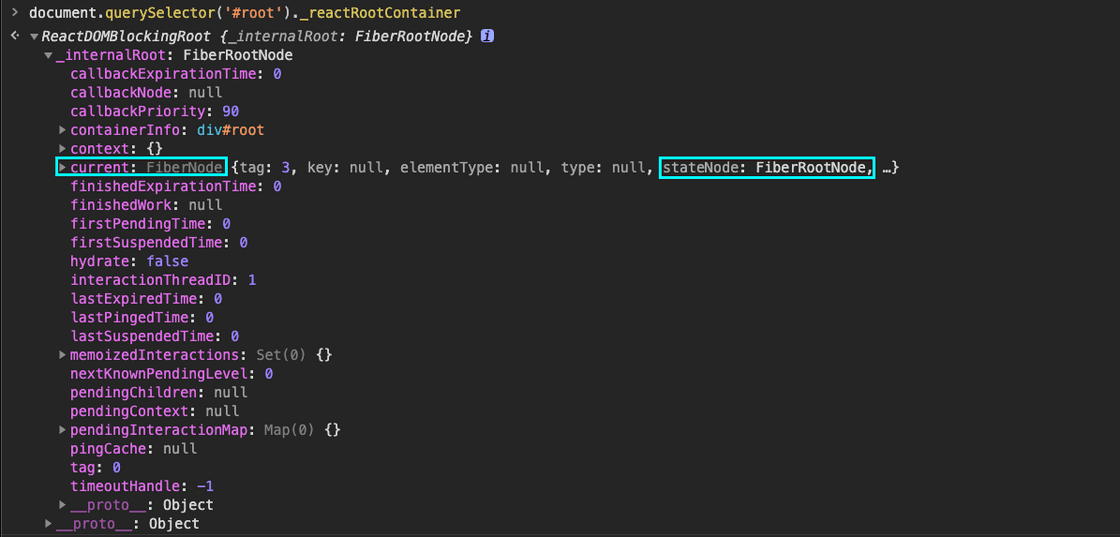The height and width of the screenshot is (537, 1120).
Task: Click the info icon beside ReactDOMBlockingRoot
Action: (x=487, y=36)
